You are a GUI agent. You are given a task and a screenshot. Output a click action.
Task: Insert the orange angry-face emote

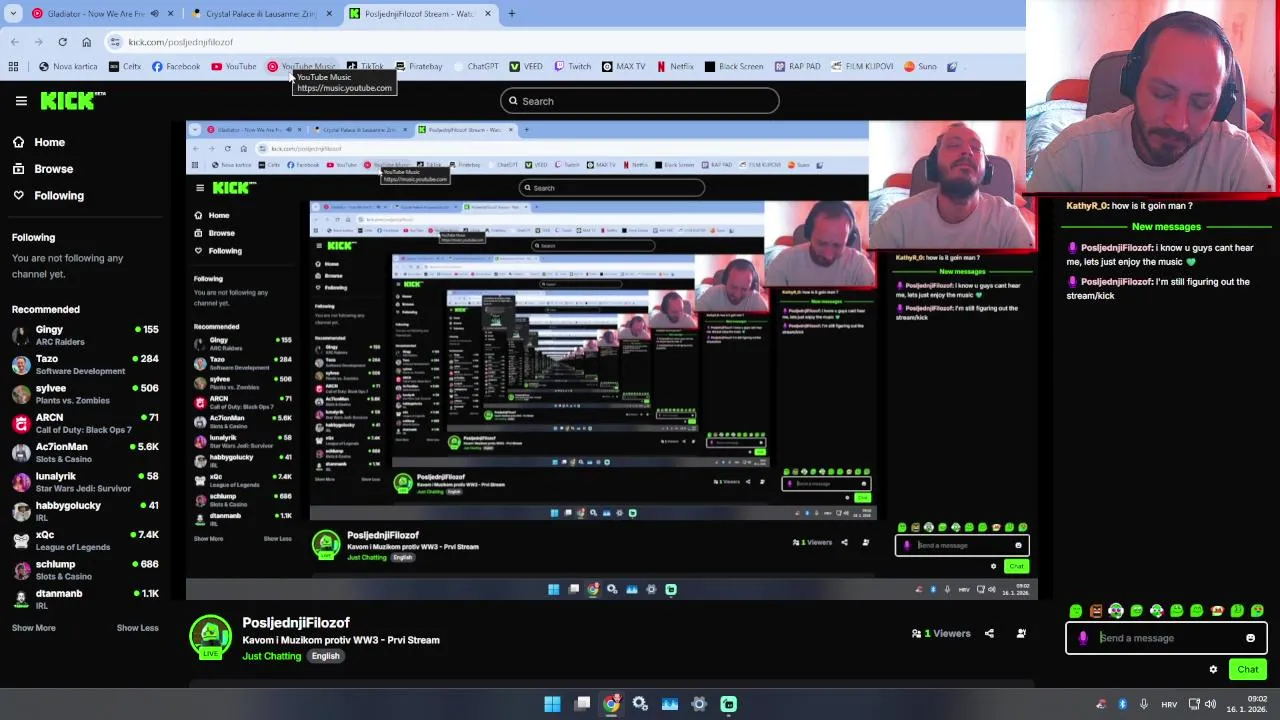tap(1096, 611)
